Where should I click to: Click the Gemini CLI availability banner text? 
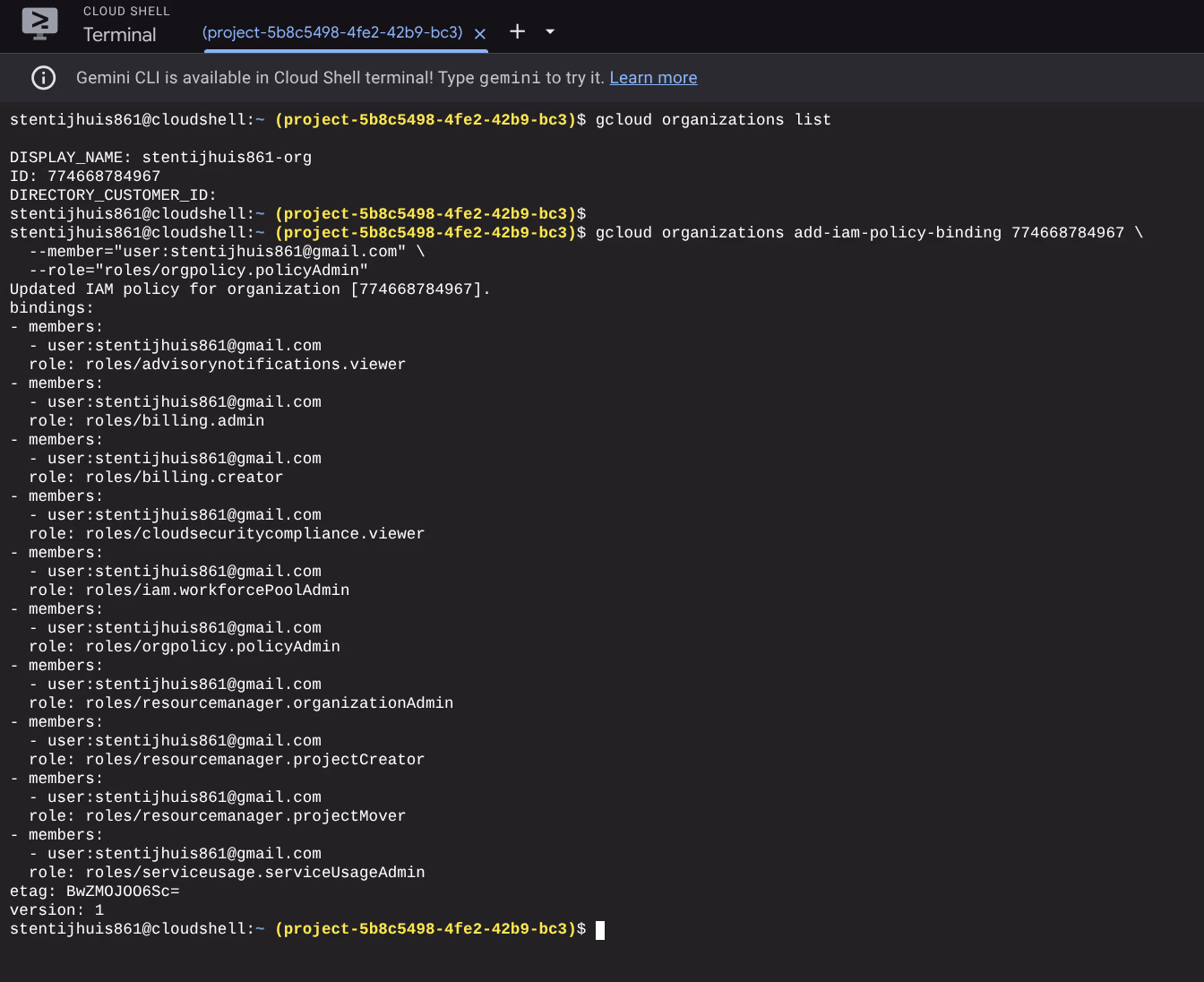pyautogui.click(x=340, y=78)
